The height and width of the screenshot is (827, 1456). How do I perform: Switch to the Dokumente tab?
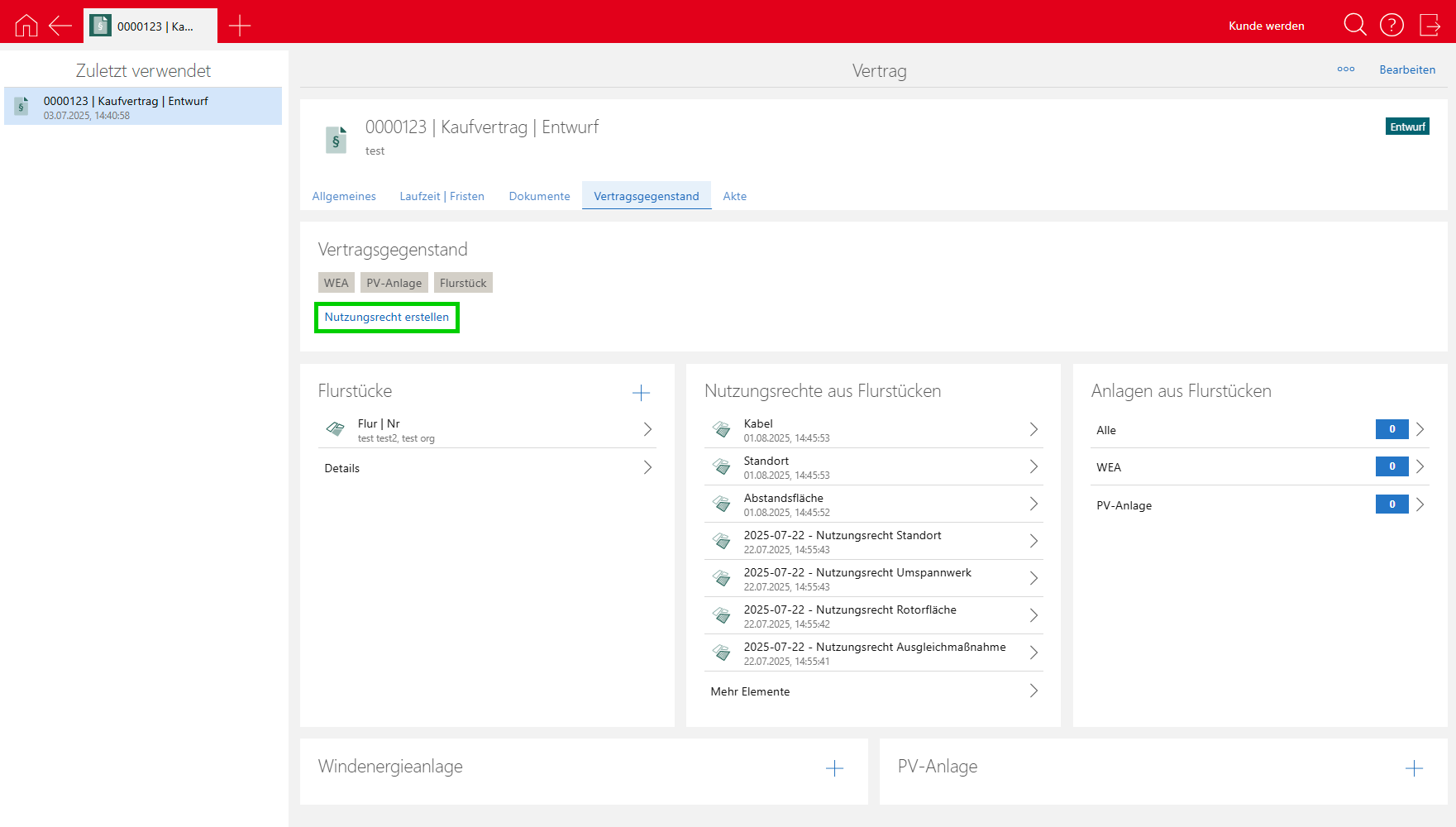pos(539,196)
